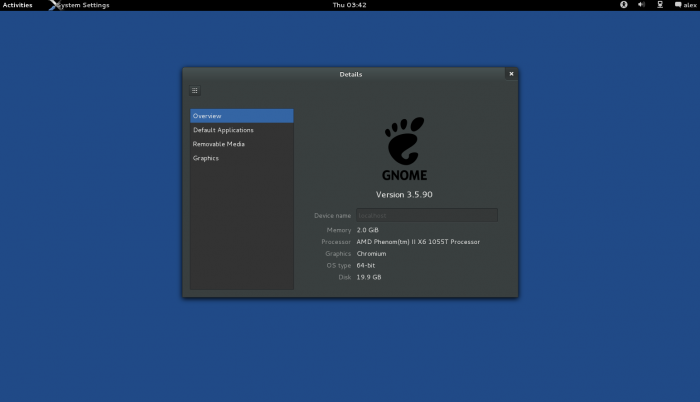Open the volume indicator in top bar
700x402 pixels.
(x=642, y=5)
